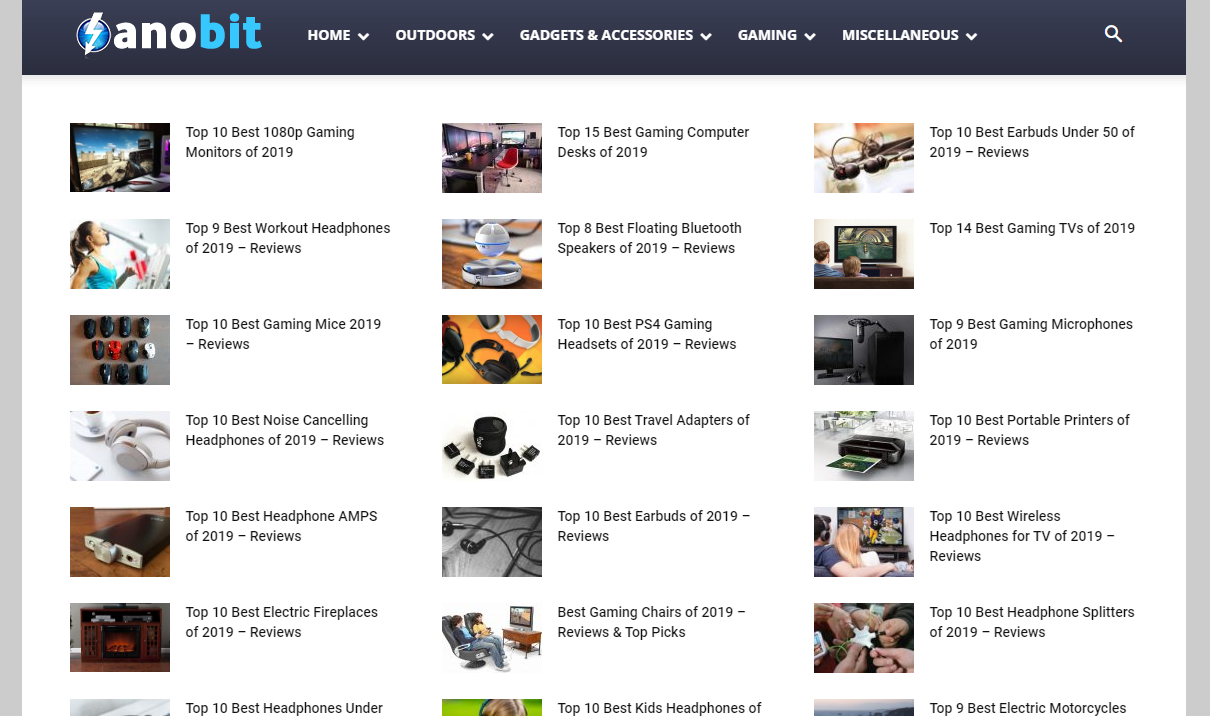
Task: Click the Portable Printers article thumbnail
Action: click(864, 445)
